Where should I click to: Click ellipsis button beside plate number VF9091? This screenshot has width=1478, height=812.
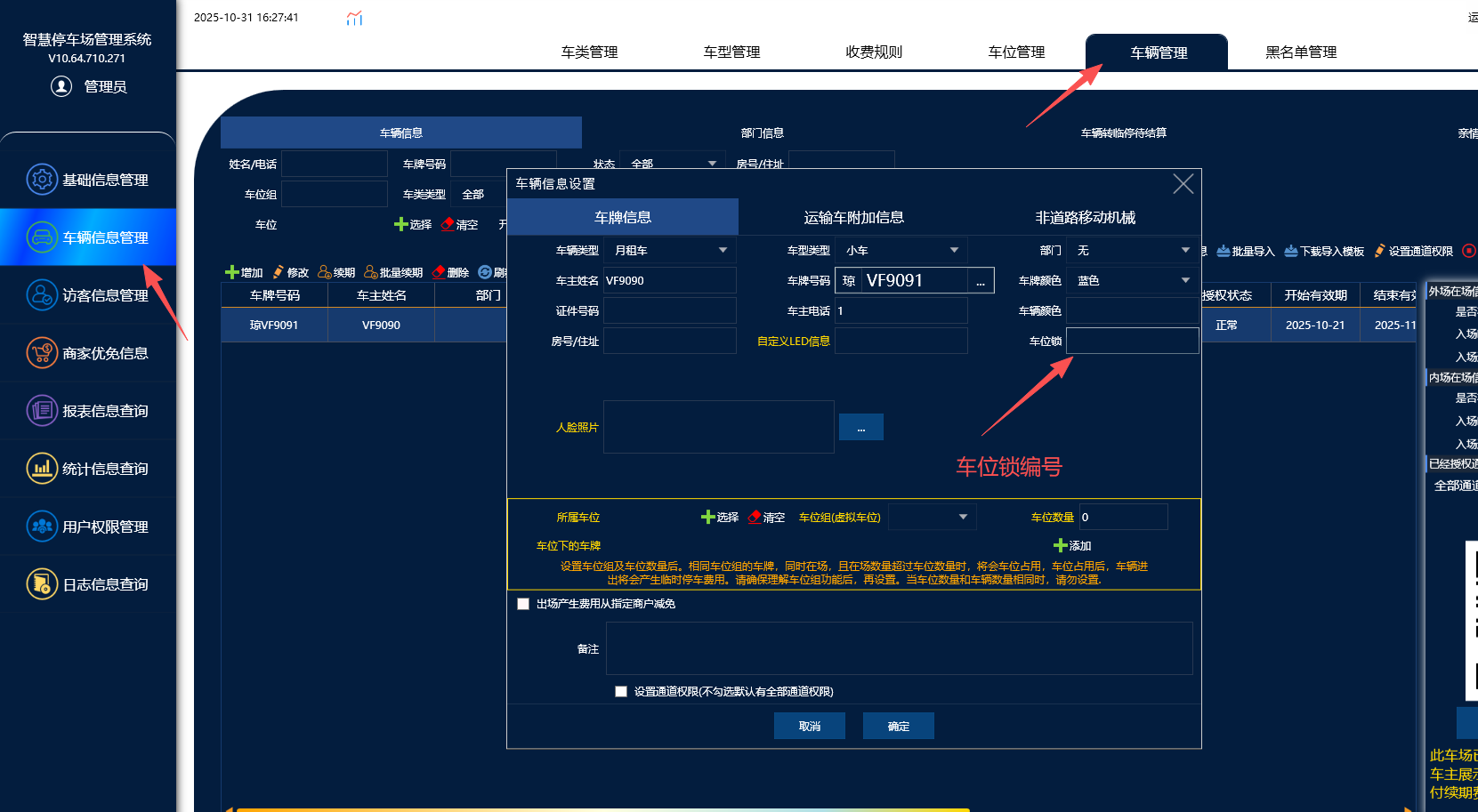pyautogui.click(x=981, y=281)
